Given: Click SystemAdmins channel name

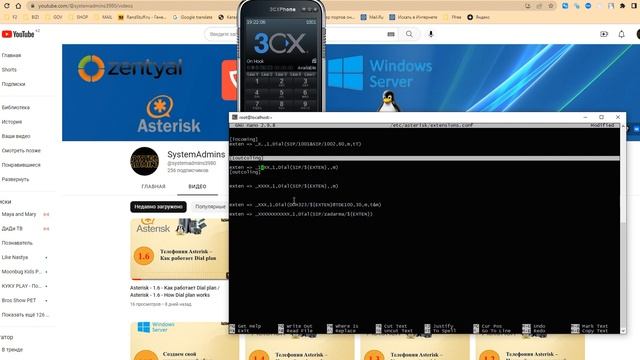Looking at the screenshot, I should click(x=196, y=154).
